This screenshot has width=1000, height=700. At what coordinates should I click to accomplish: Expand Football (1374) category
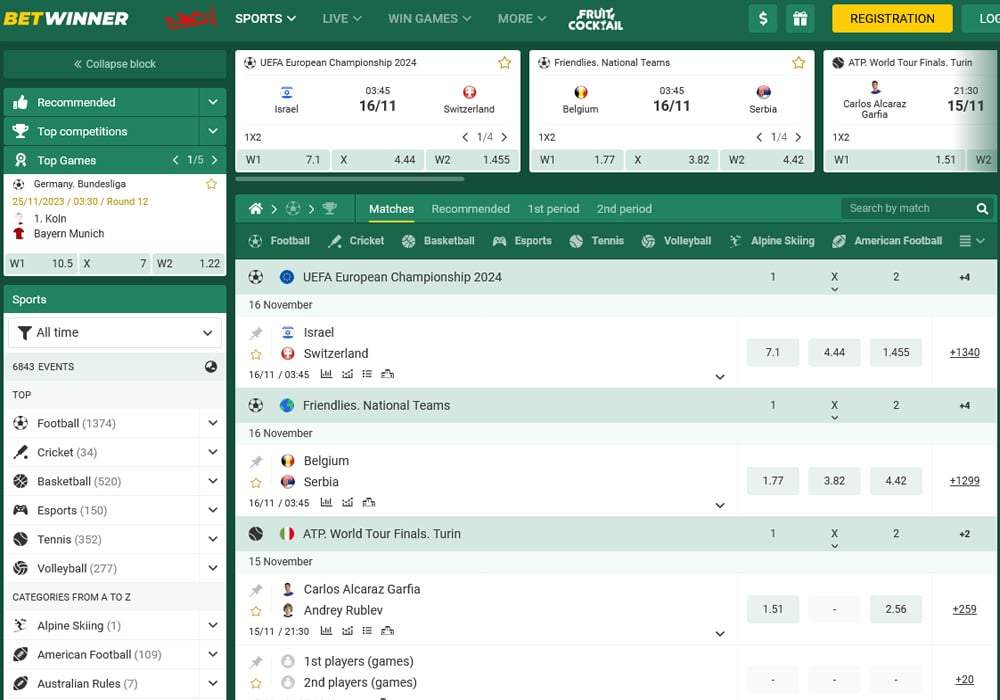coord(212,423)
